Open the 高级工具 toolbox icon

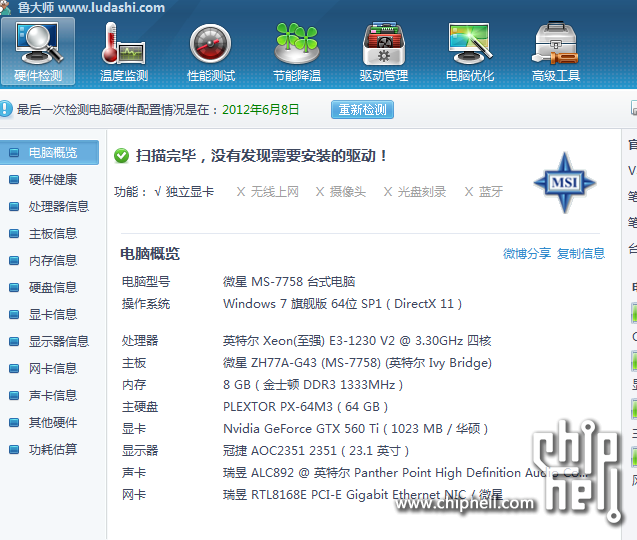coord(556,51)
